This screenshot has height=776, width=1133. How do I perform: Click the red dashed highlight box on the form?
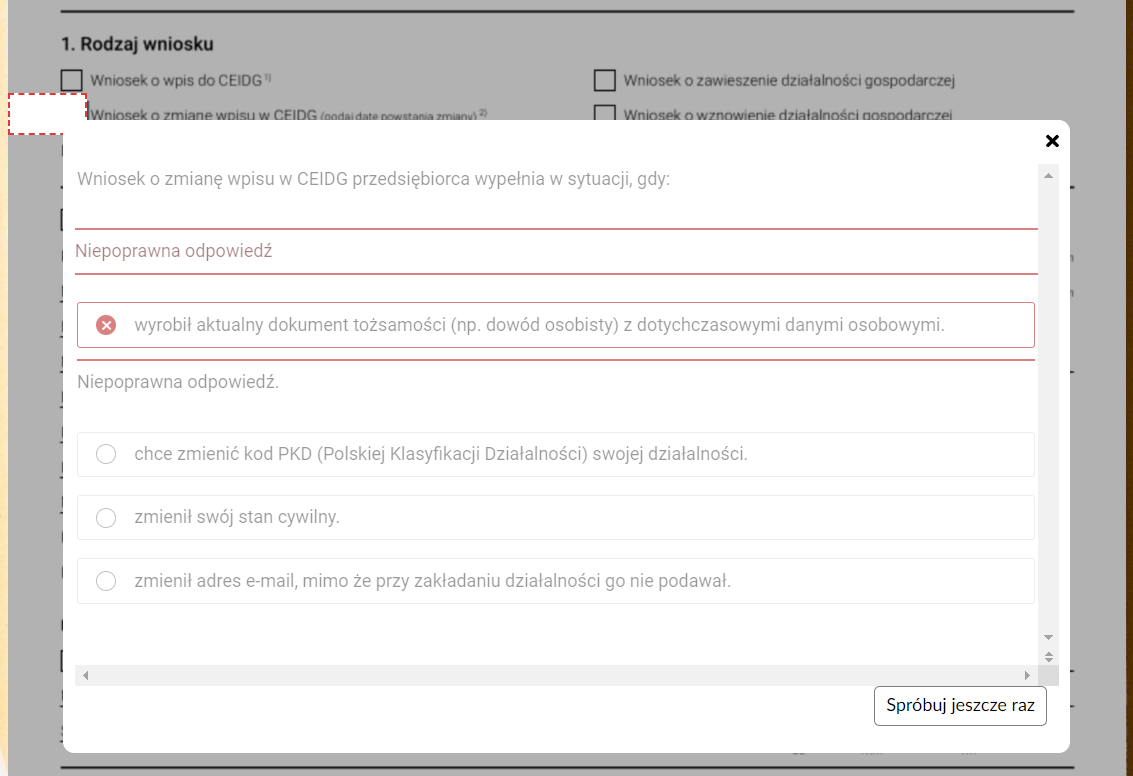47,114
